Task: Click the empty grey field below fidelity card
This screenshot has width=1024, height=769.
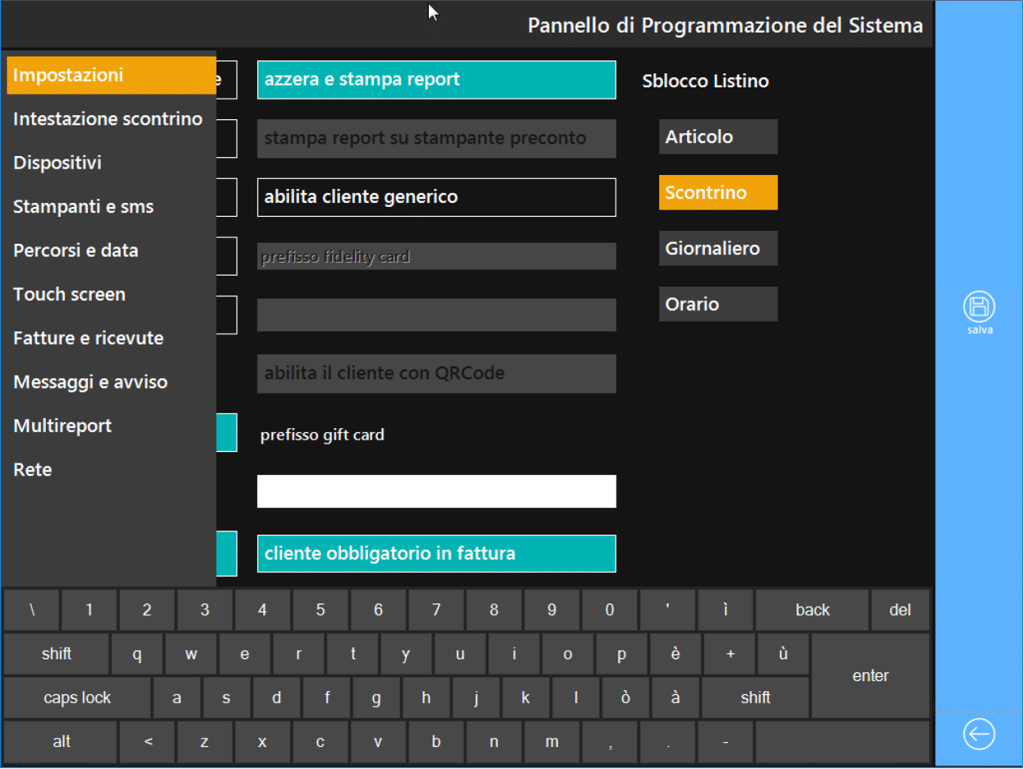Action: click(x=436, y=315)
